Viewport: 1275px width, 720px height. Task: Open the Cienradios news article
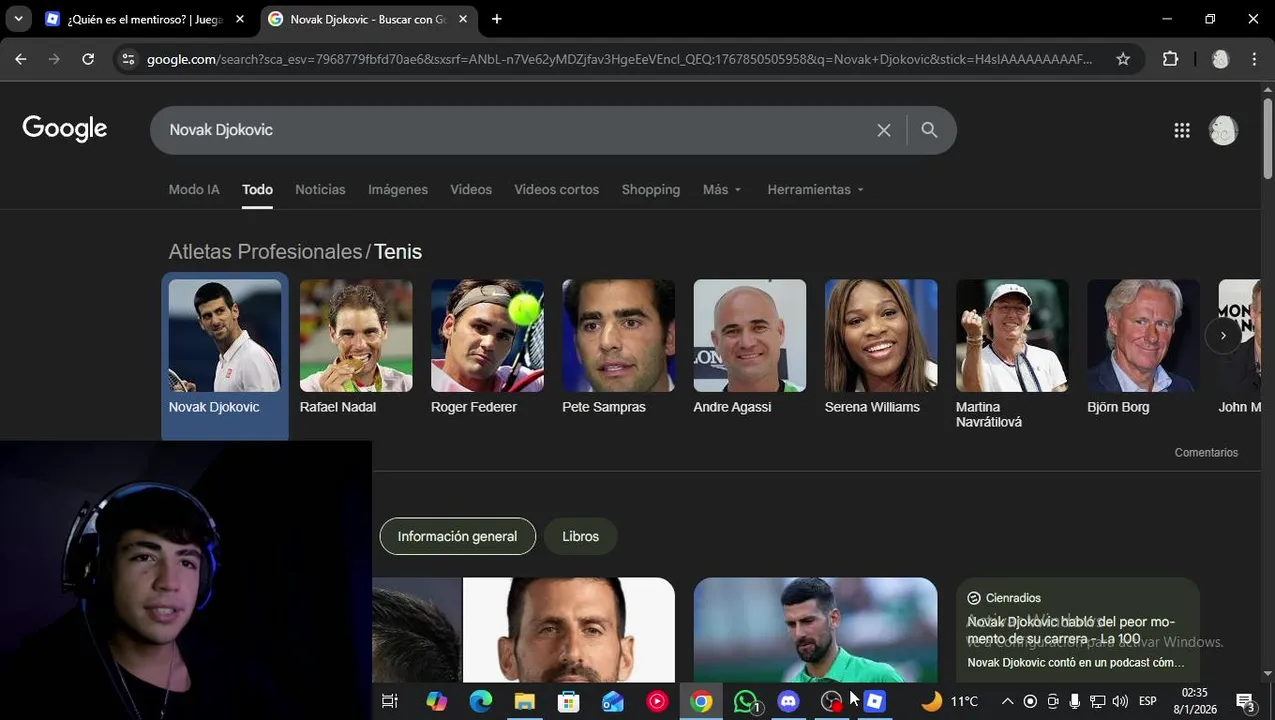tap(1077, 630)
